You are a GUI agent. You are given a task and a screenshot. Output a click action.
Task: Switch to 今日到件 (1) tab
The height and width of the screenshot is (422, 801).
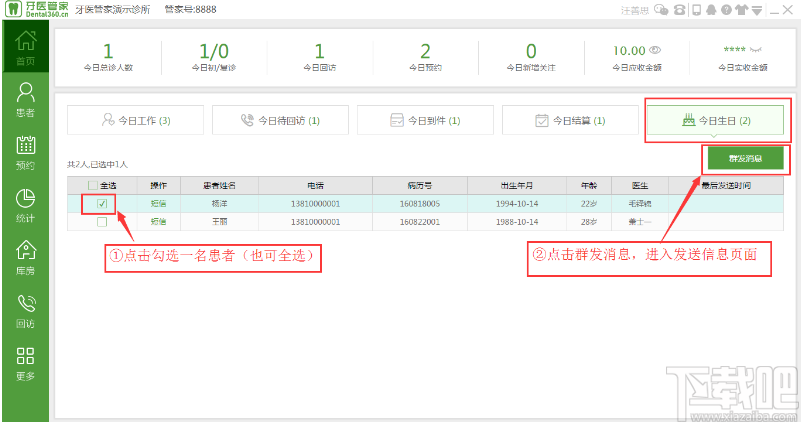pos(426,121)
